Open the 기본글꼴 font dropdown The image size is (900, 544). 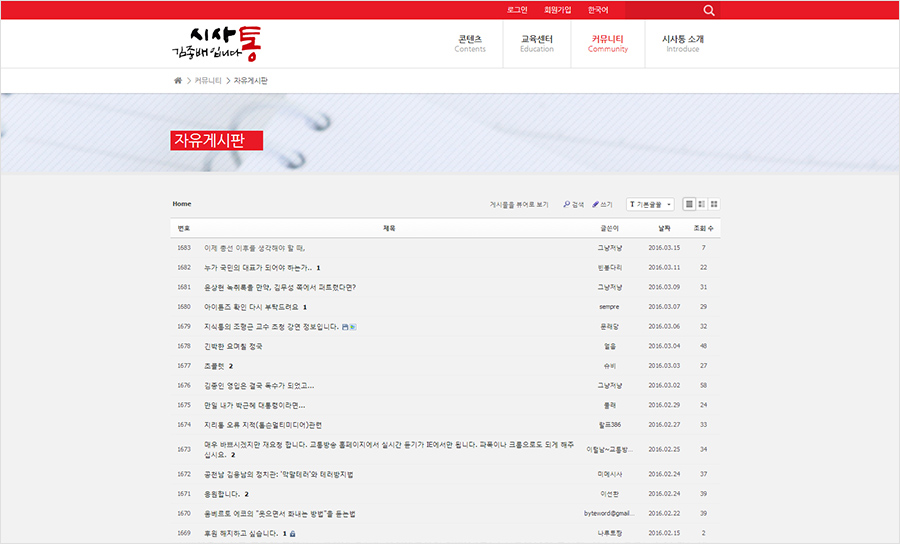[x=650, y=204]
